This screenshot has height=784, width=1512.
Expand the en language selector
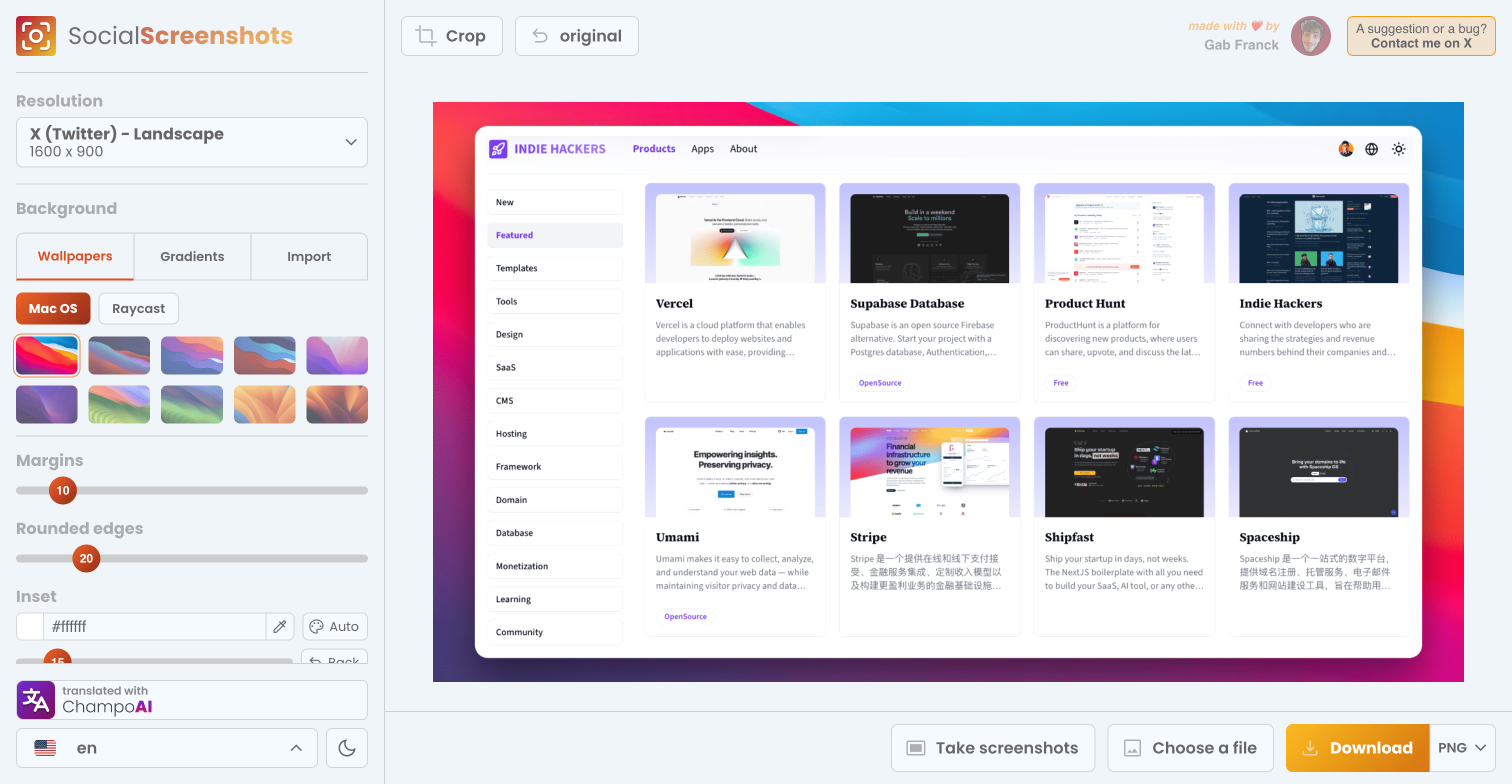(166, 747)
